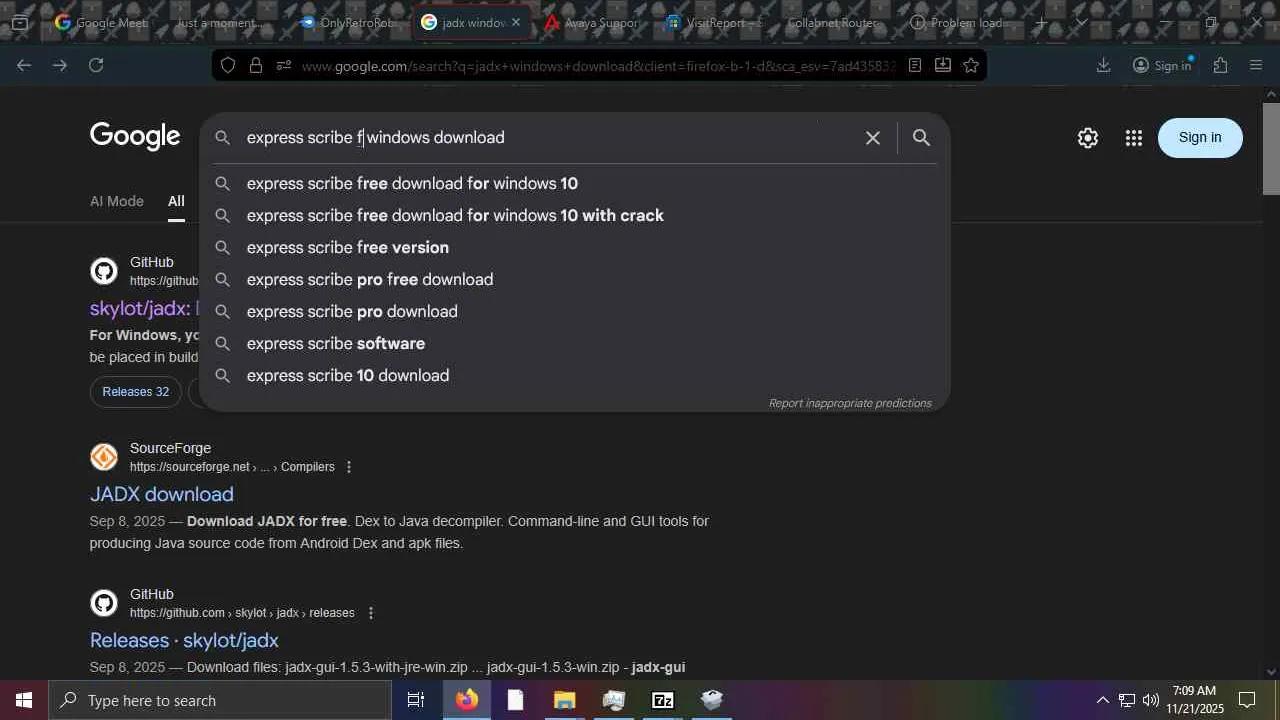
Task: Open 7-Zip from the taskbar
Action: [x=662, y=700]
